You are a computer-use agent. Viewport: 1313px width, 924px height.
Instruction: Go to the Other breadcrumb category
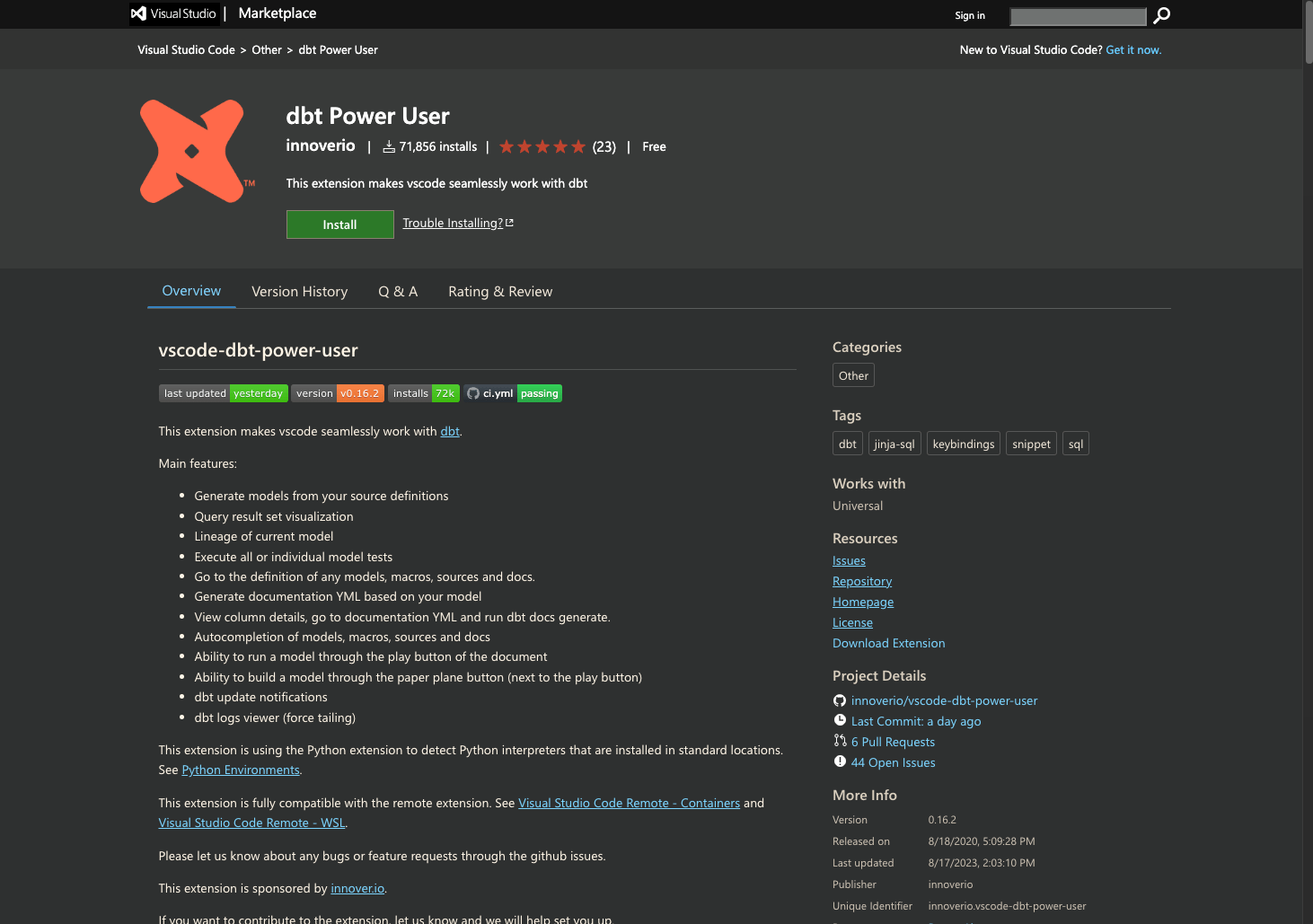click(x=267, y=50)
